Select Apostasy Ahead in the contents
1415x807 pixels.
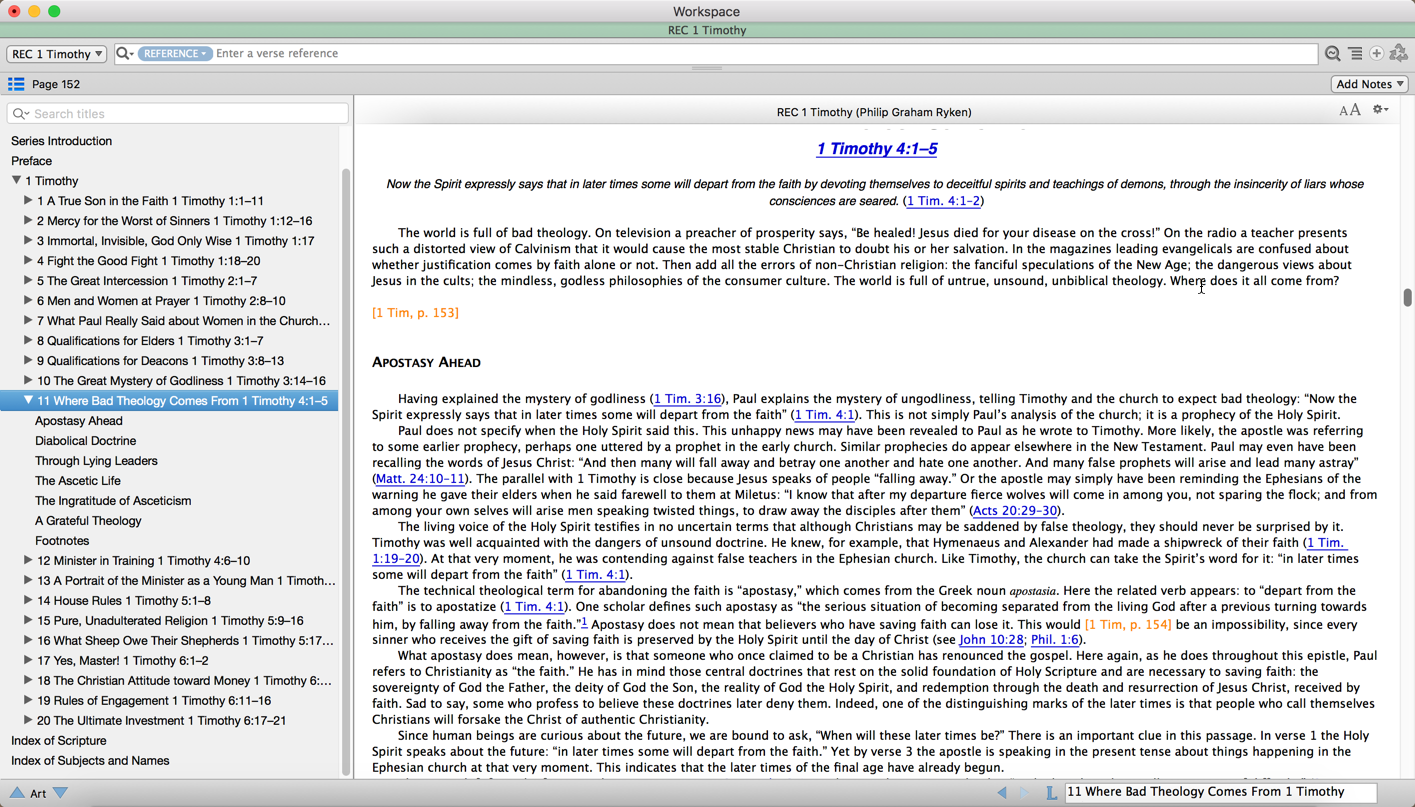(79, 421)
